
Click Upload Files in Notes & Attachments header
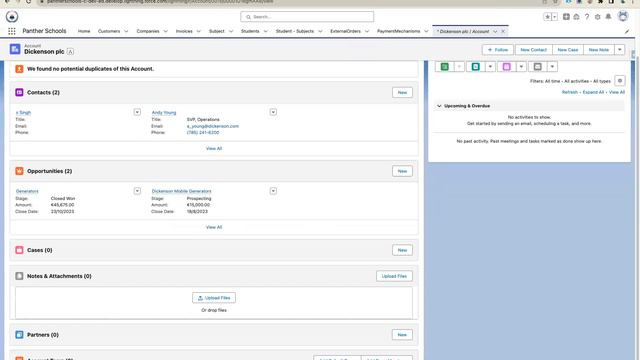(x=394, y=276)
